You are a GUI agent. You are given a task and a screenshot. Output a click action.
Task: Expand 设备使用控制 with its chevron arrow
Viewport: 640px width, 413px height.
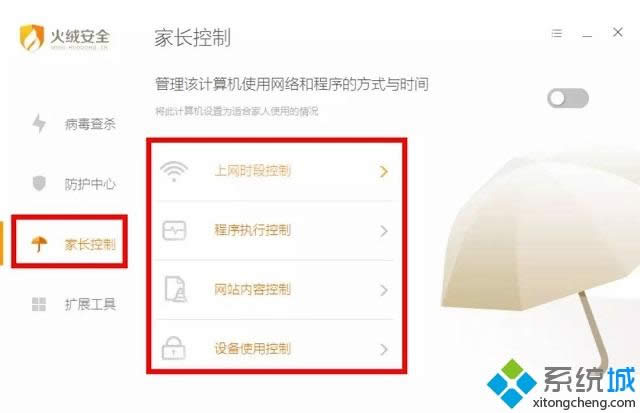(383, 349)
